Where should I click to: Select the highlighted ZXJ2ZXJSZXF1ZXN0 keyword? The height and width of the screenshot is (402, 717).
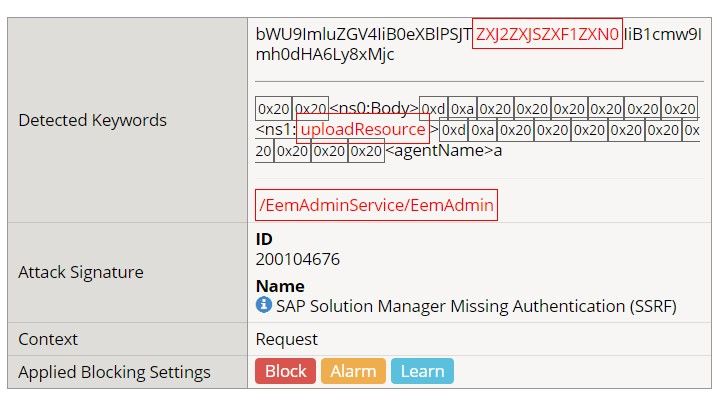pos(547,33)
